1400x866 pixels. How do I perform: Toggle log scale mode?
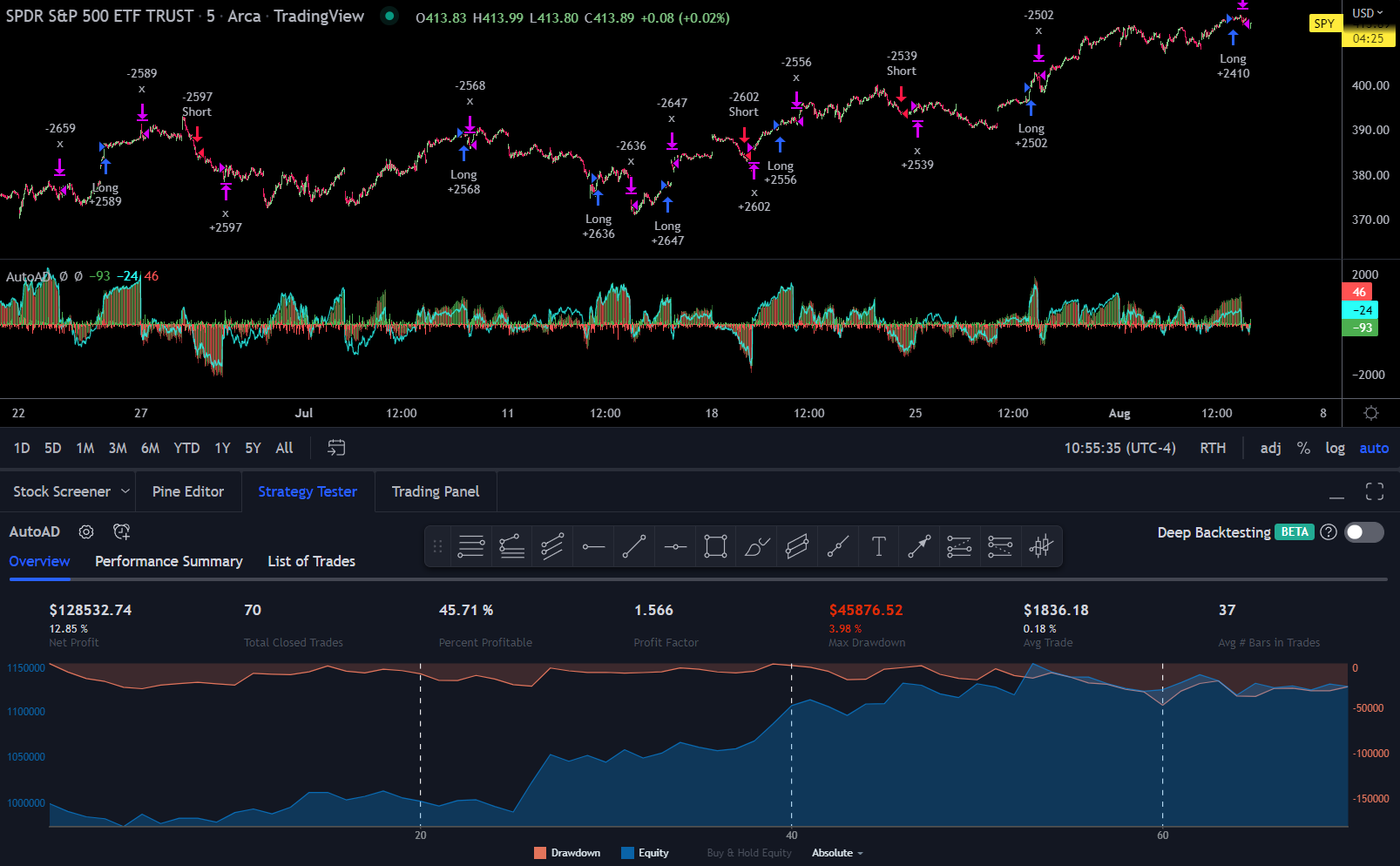click(1335, 448)
